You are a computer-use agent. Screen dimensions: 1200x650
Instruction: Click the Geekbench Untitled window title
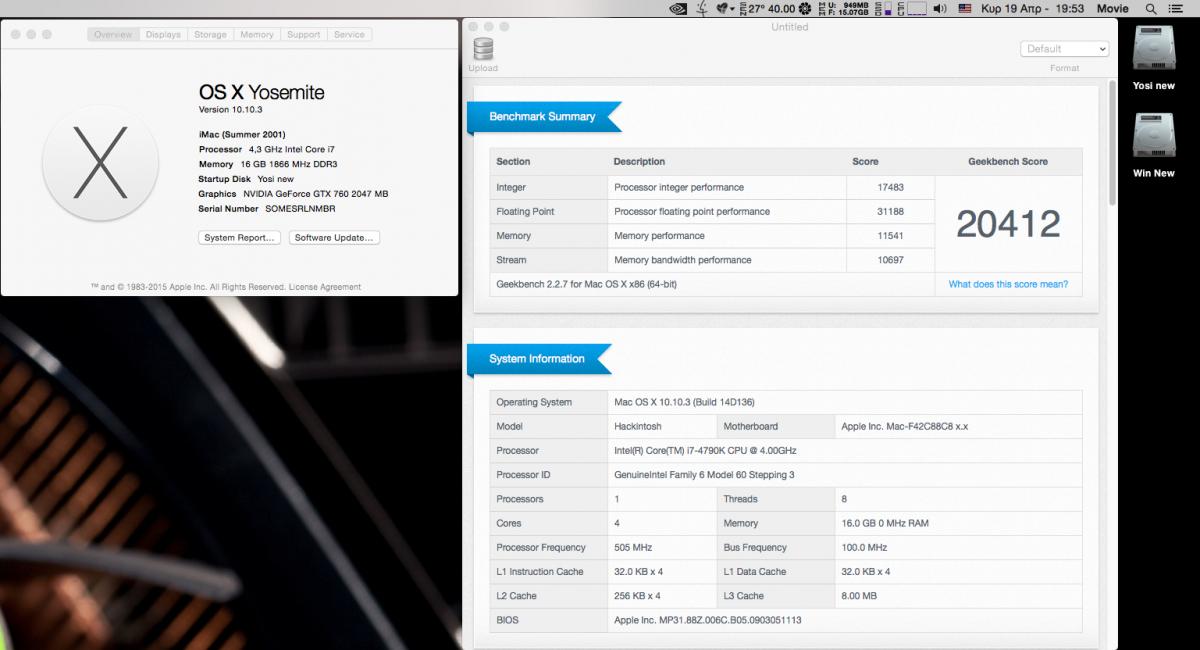click(x=790, y=27)
